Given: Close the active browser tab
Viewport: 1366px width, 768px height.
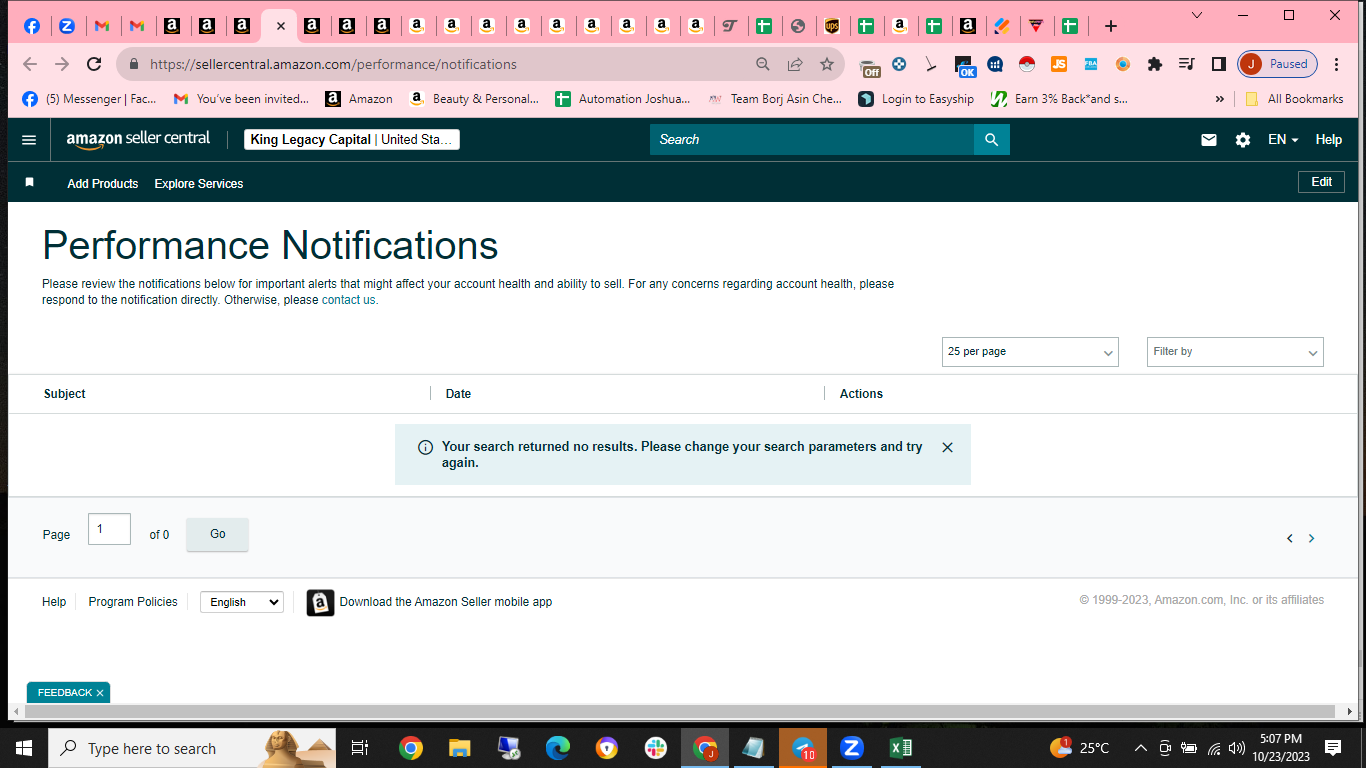Looking at the screenshot, I should point(281,26).
